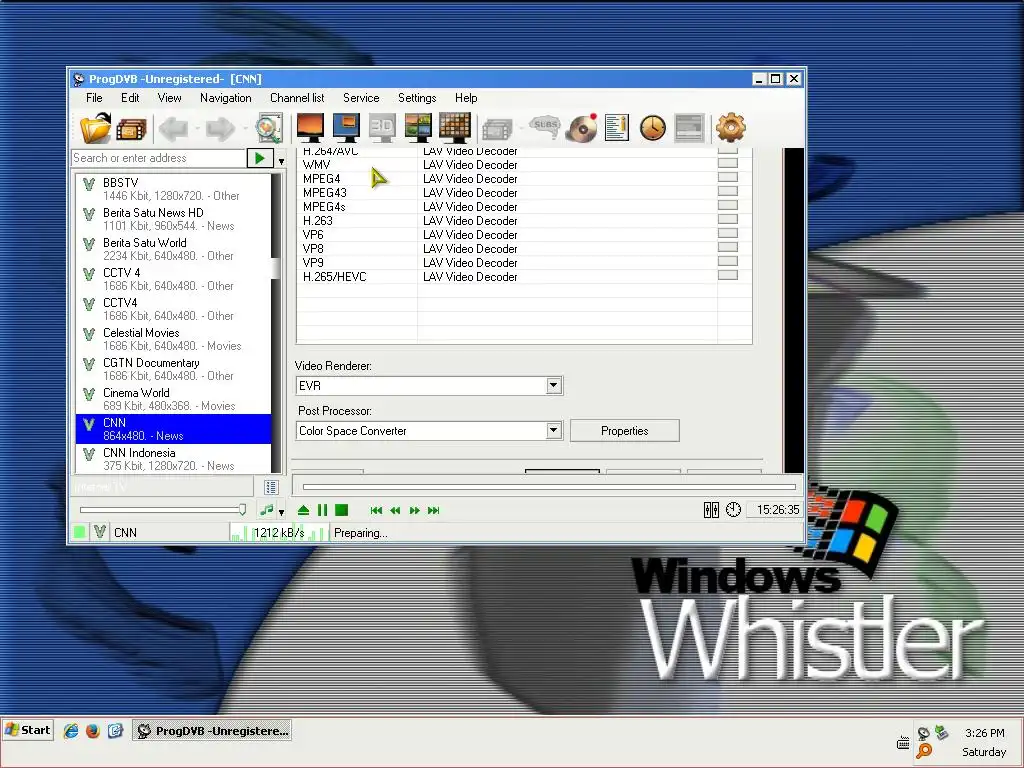Click the green square status indicator
Image resolution: width=1024 pixels, height=768 pixels.
pyautogui.click(x=80, y=532)
